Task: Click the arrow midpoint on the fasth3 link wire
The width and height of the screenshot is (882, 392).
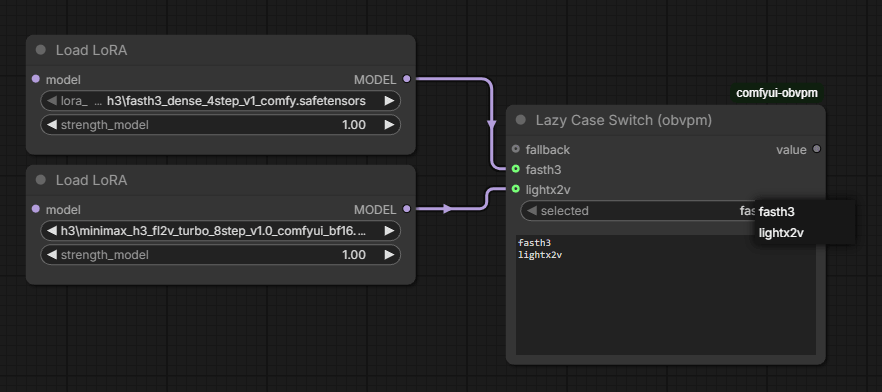Action: 492,123
